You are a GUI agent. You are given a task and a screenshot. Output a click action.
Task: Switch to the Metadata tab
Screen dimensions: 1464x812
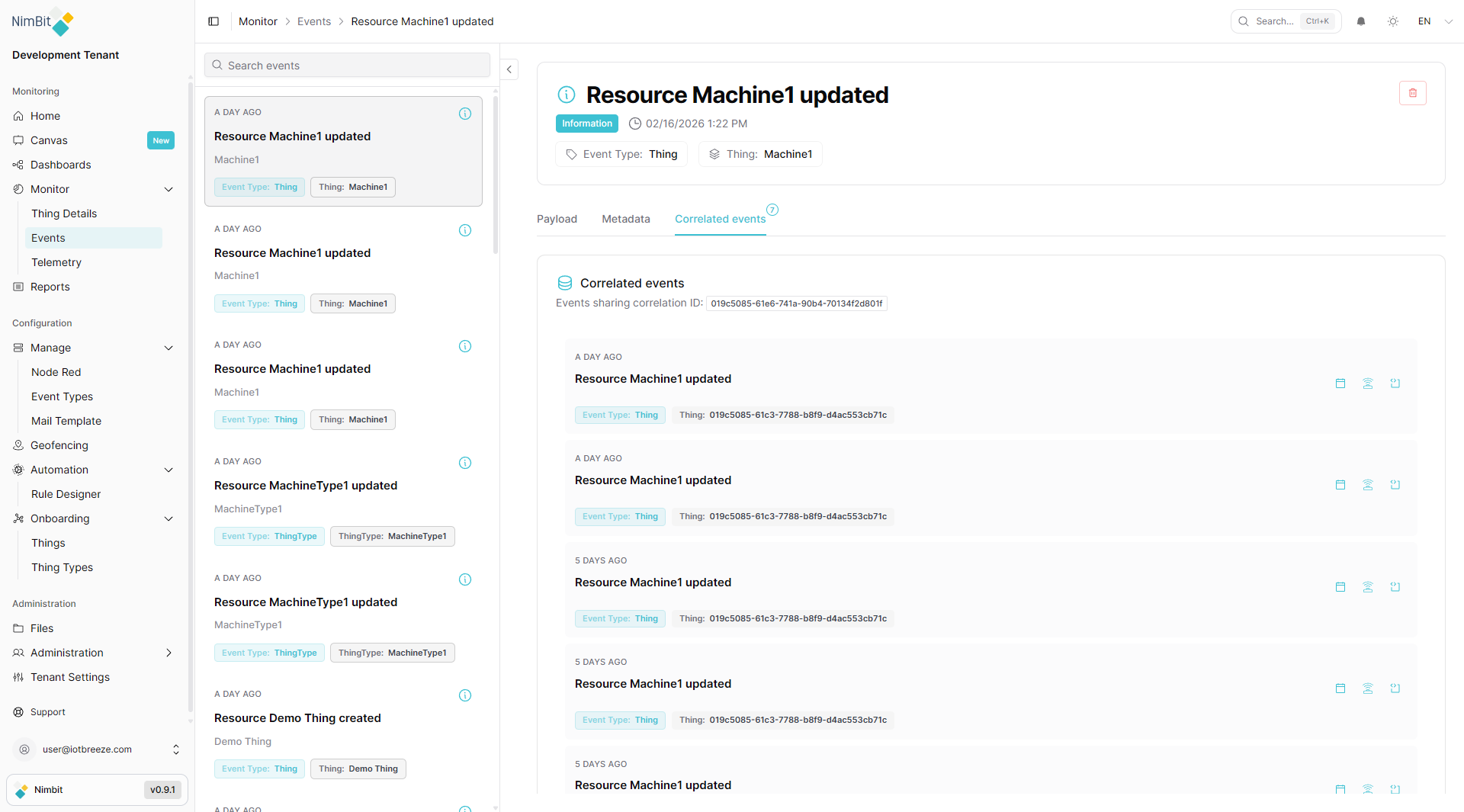point(626,219)
